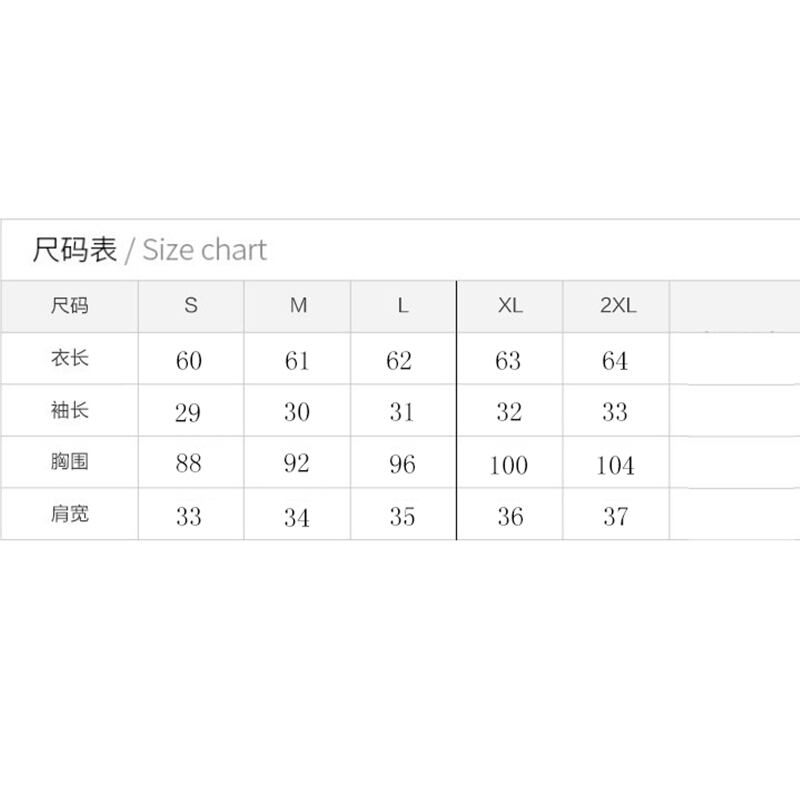Select chest value 104 for 2XL
800x800 pixels.
(615, 465)
